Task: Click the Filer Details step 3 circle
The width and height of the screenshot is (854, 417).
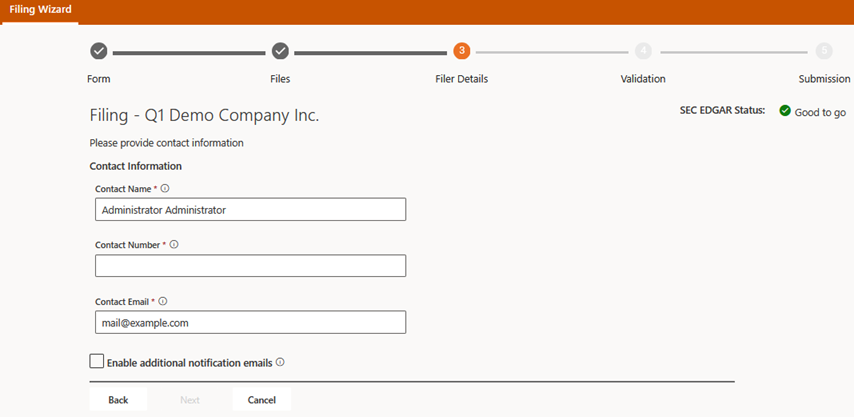Action: pyautogui.click(x=462, y=51)
